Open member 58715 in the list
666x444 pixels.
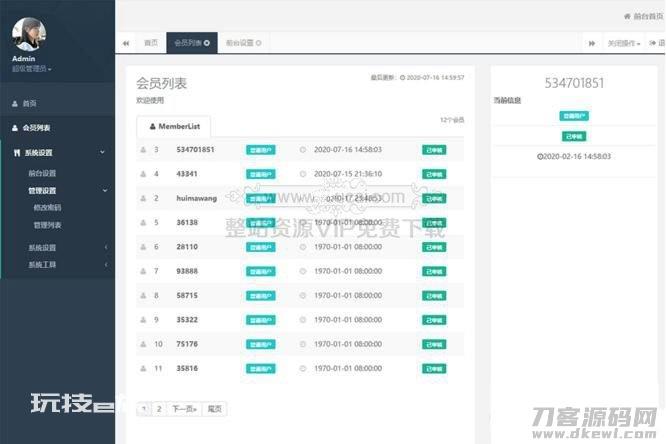[187, 295]
